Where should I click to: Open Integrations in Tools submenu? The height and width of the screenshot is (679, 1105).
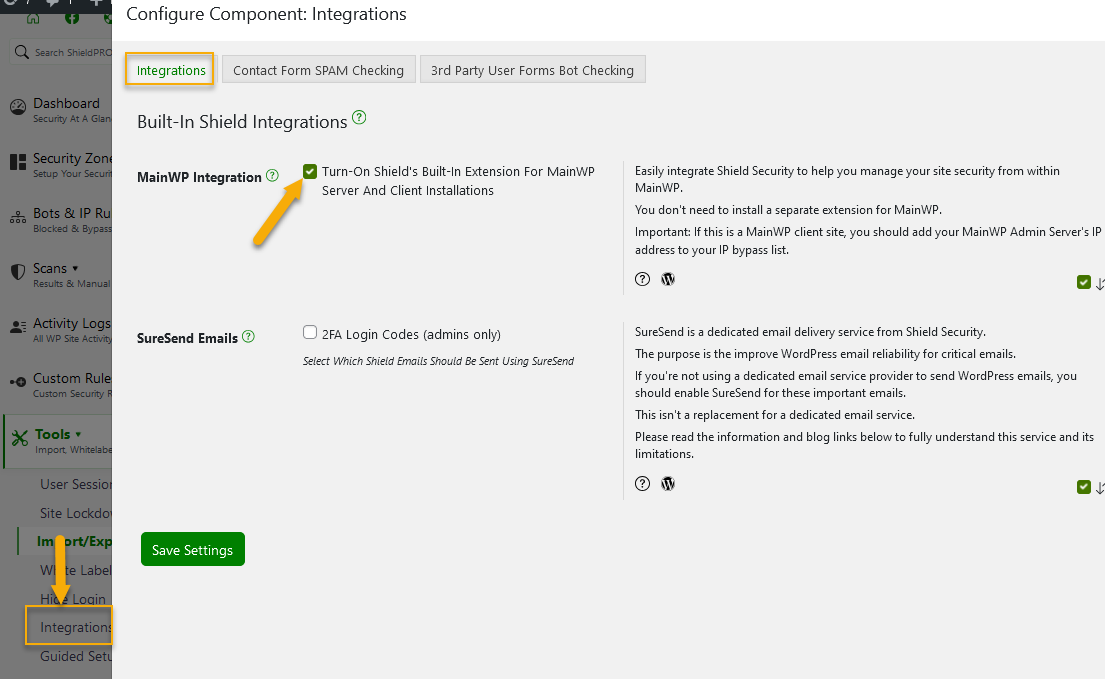[75, 627]
